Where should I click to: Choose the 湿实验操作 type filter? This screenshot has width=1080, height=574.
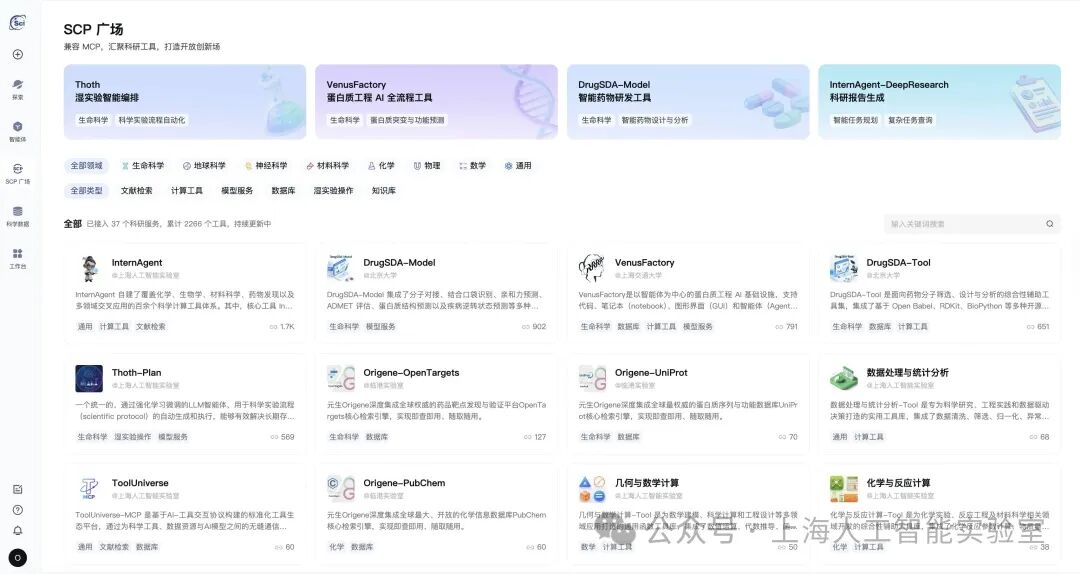333,191
